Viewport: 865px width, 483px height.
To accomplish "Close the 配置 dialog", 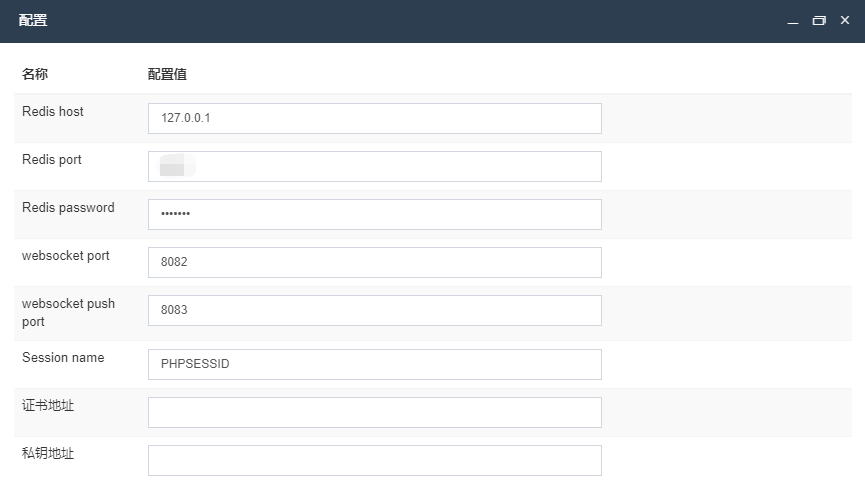I will 845,21.
